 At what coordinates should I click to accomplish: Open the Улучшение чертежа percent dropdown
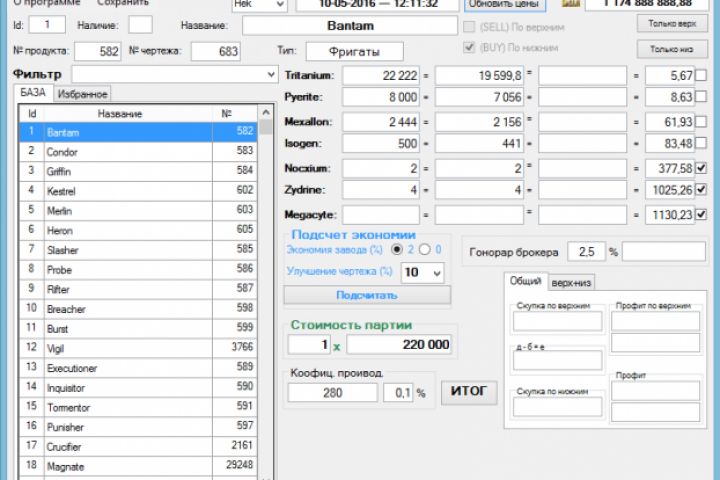(x=422, y=272)
